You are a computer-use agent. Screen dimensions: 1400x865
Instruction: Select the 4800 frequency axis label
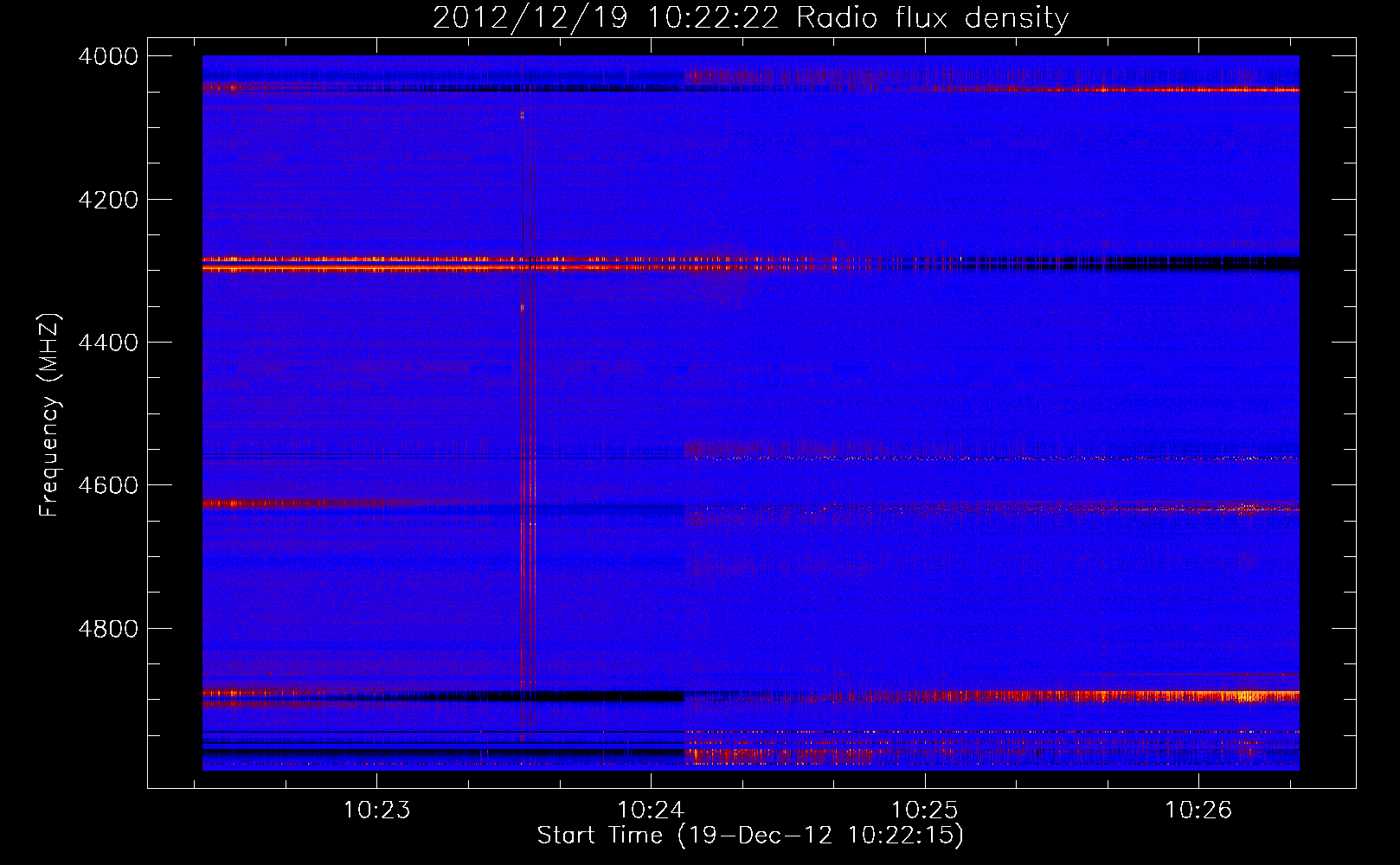pos(108,628)
